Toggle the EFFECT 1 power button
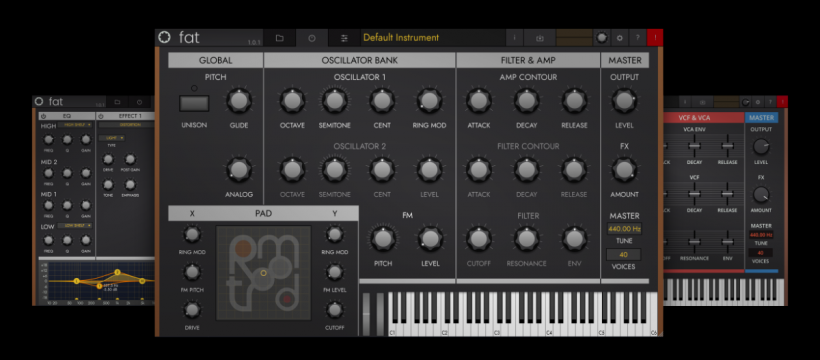820x360 pixels. [101, 116]
